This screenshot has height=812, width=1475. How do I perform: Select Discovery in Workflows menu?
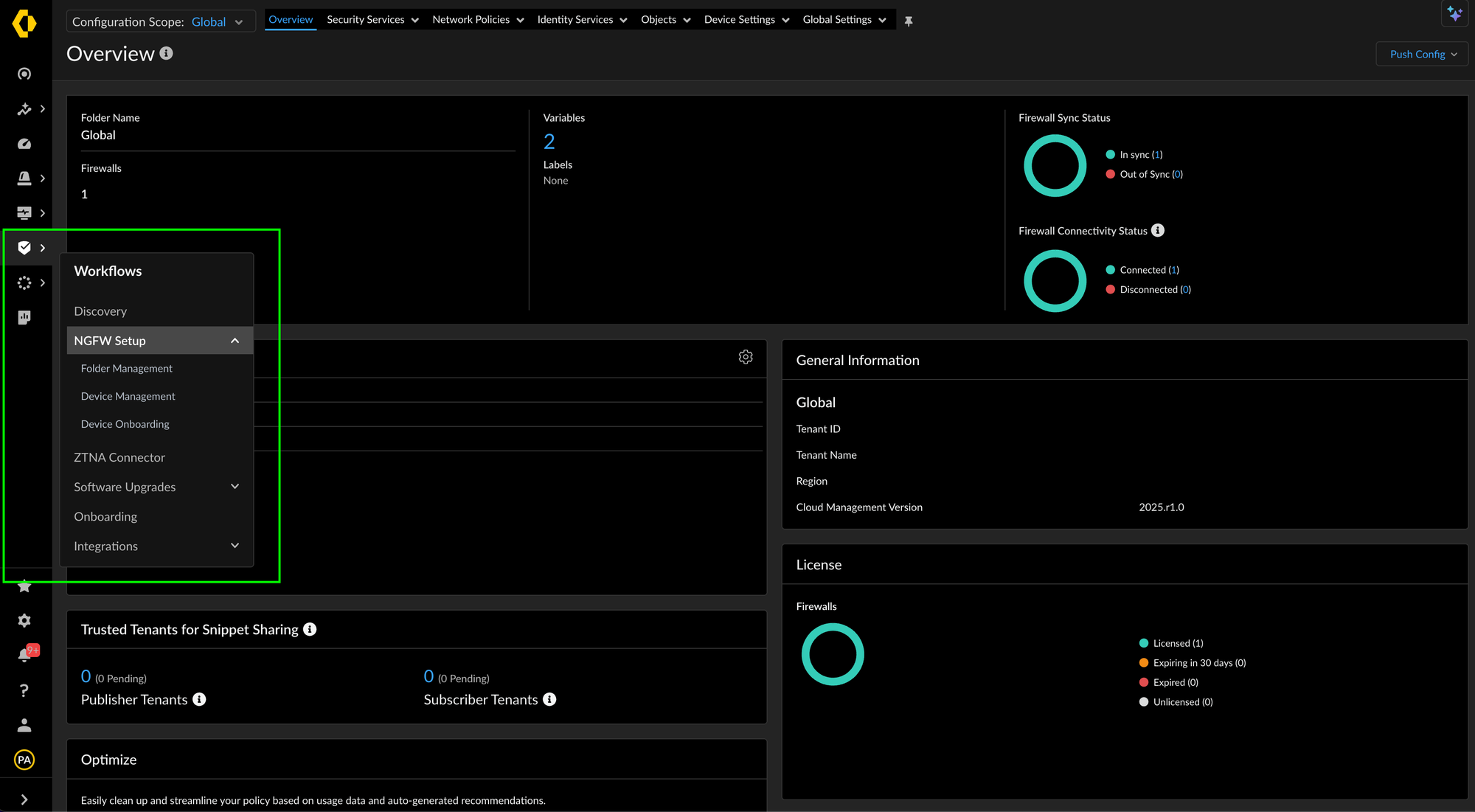tap(100, 311)
